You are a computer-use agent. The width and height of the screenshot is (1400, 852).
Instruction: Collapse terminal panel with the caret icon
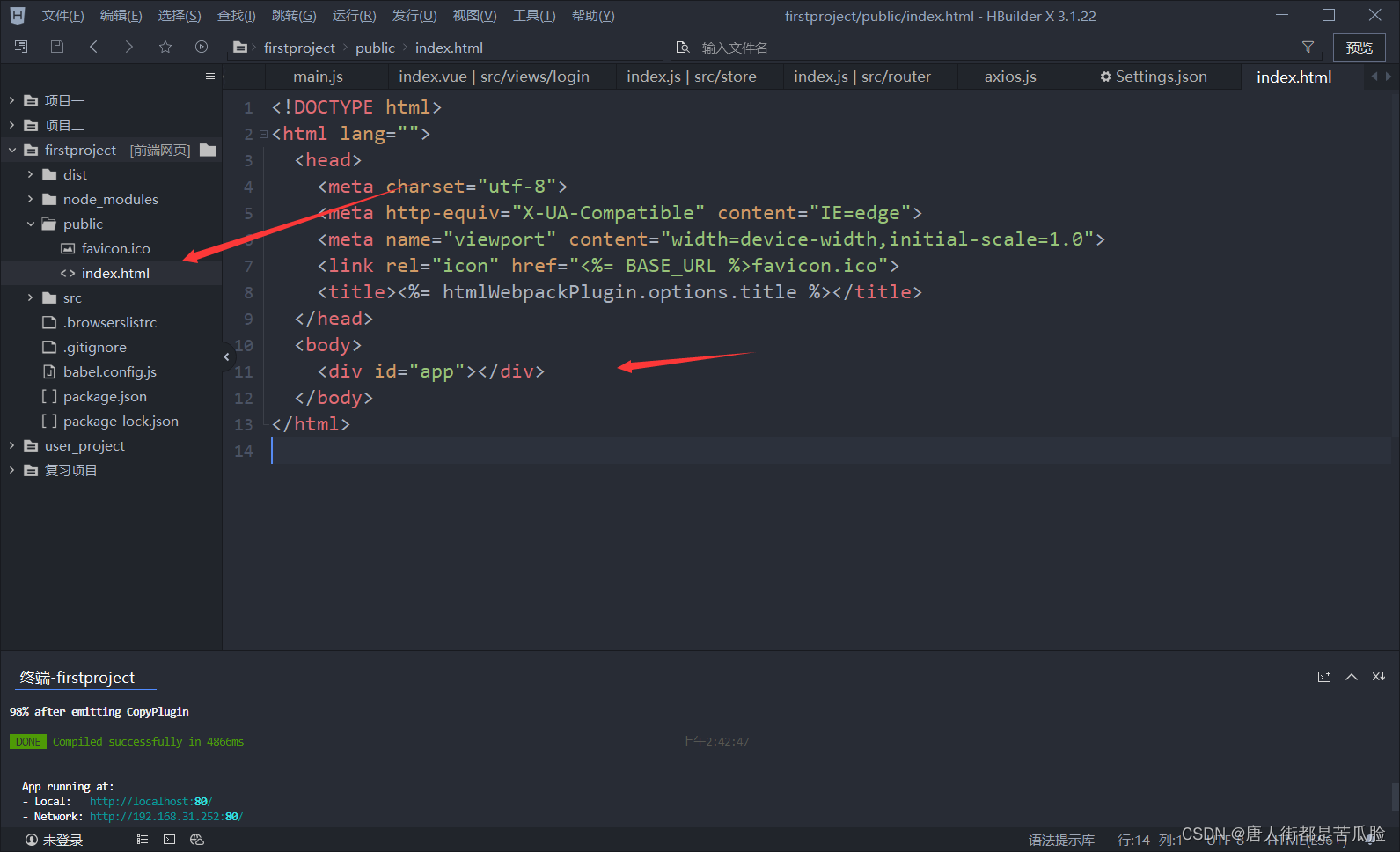(1352, 677)
